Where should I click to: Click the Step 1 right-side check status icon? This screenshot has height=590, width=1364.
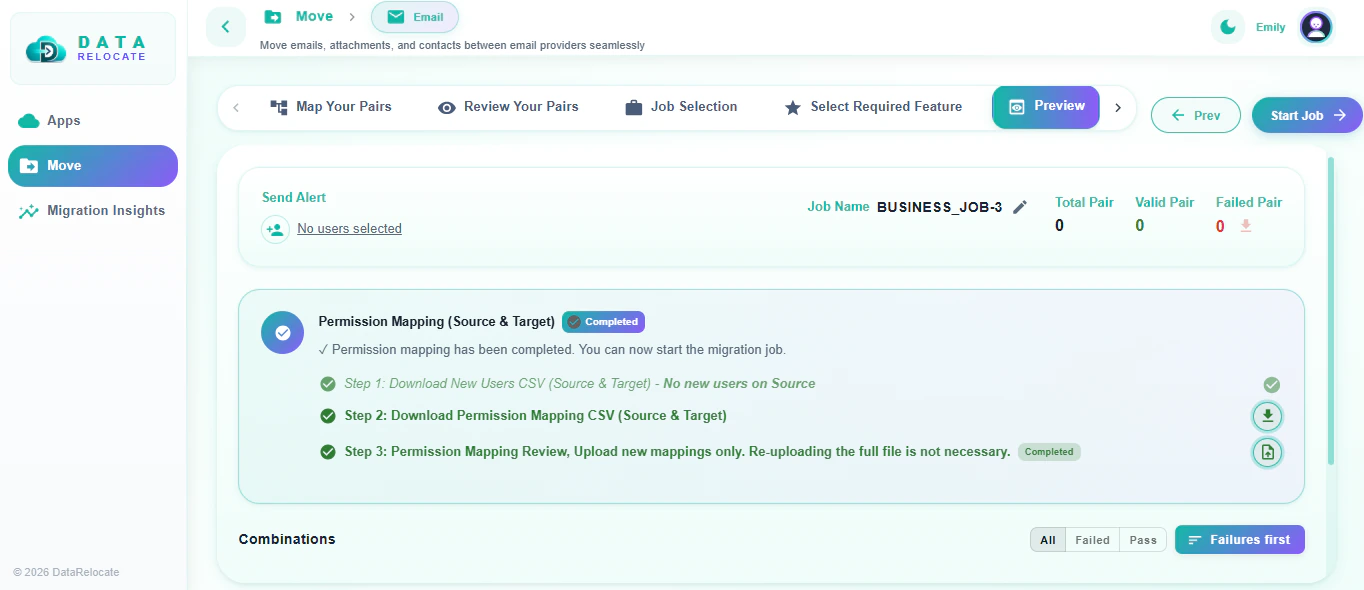[1272, 385]
